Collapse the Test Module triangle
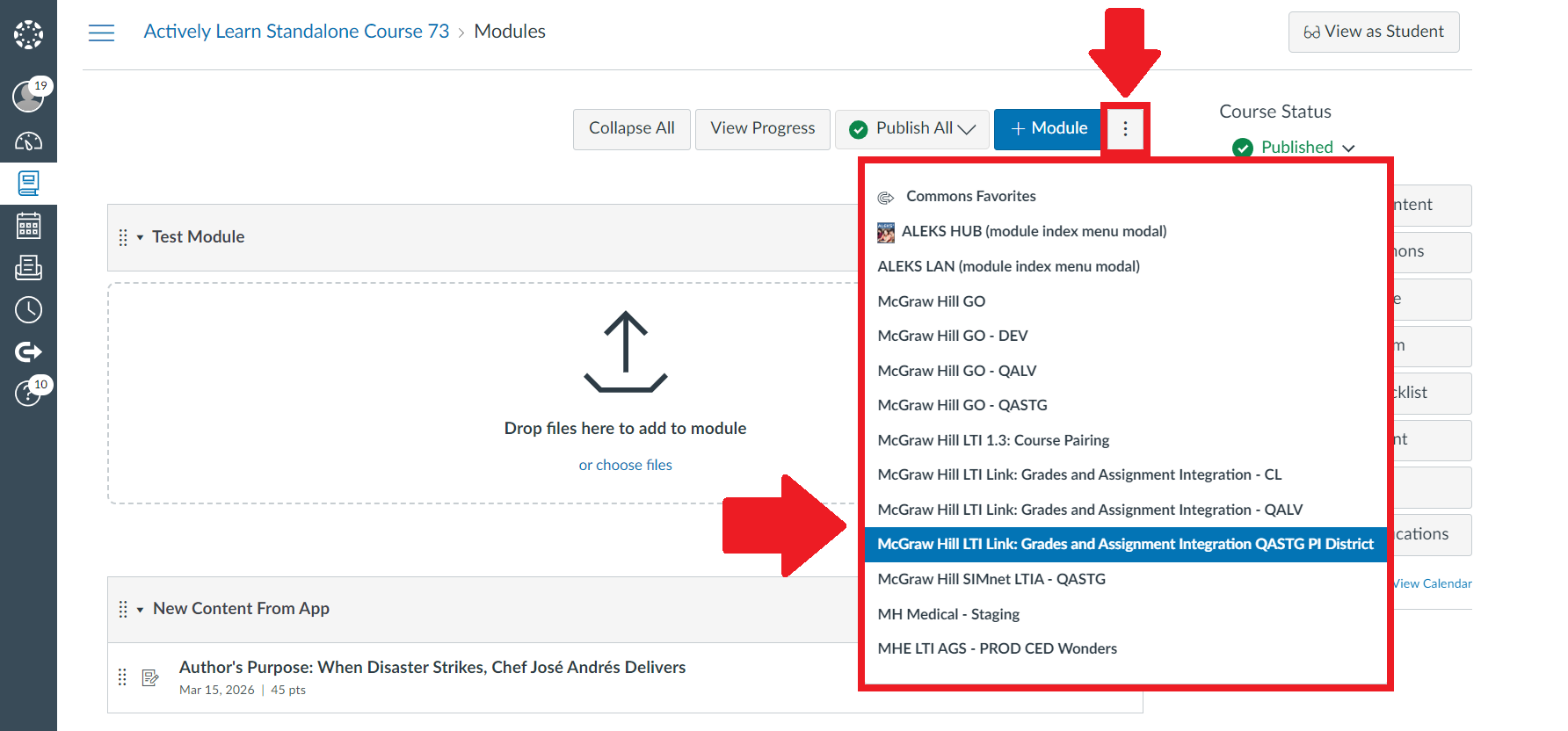 (x=140, y=237)
